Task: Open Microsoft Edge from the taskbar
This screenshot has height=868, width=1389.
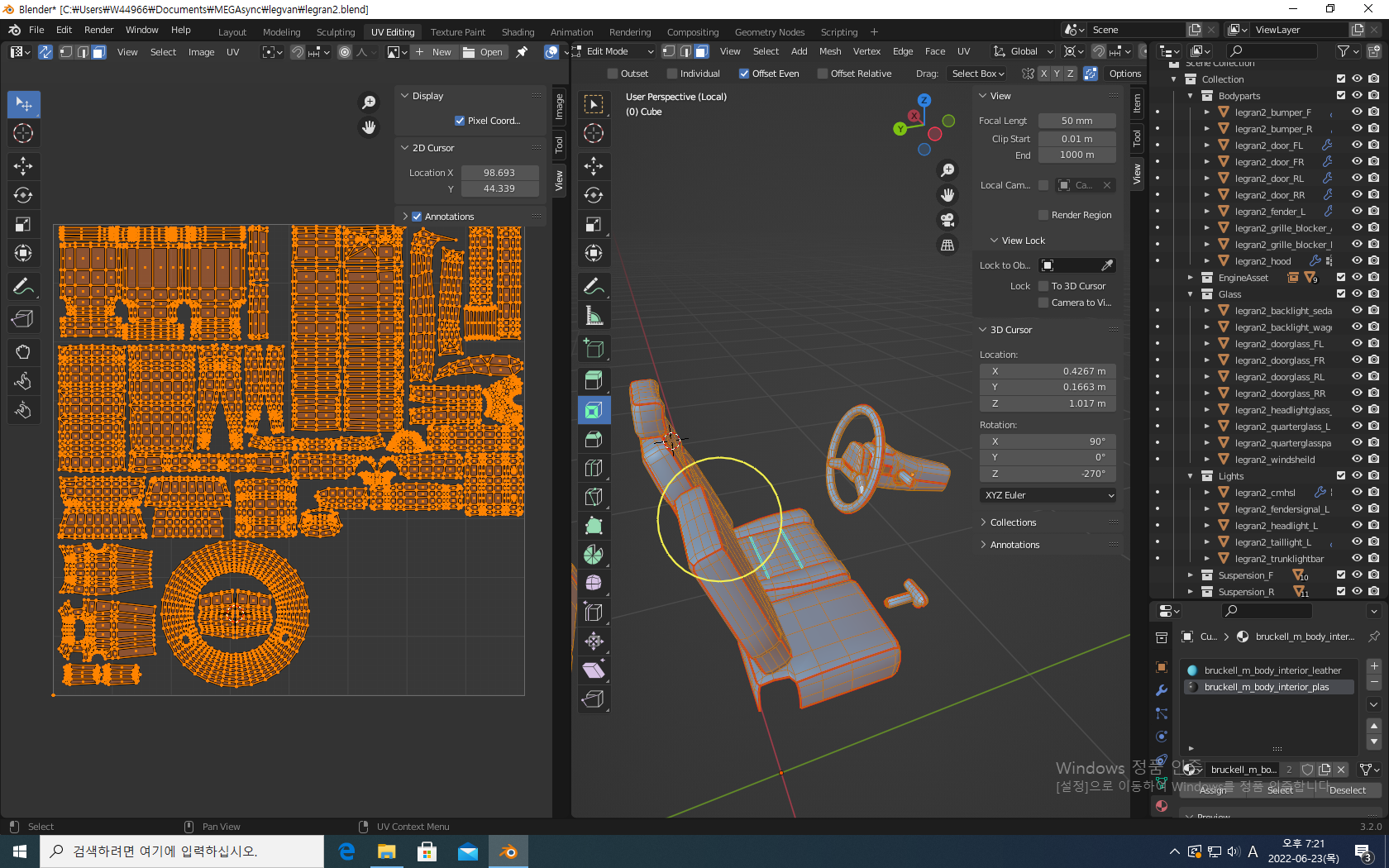Action: [346, 851]
